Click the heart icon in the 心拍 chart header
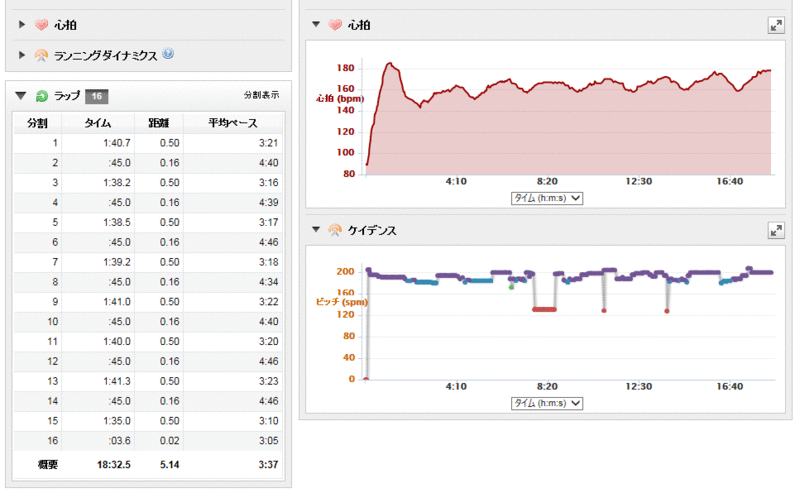800x493 pixels. (x=335, y=24)
